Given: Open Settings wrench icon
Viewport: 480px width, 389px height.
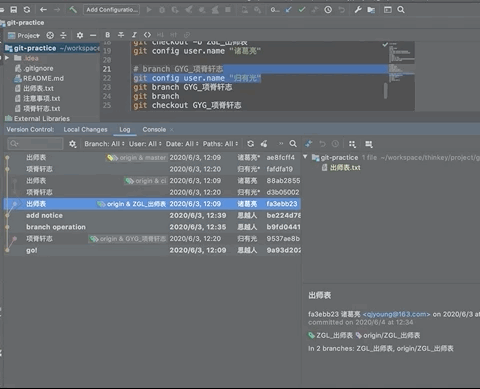Looking at the screenshot, I should pyautogui.click(x=358, y=10).
